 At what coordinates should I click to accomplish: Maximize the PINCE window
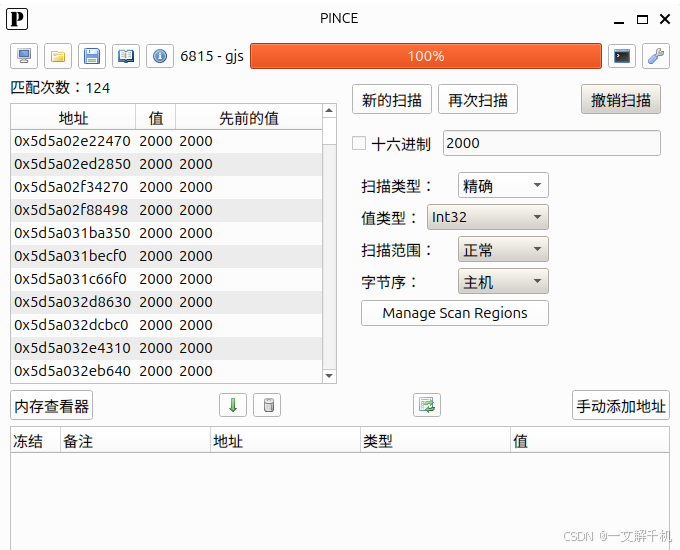point(642,20)
